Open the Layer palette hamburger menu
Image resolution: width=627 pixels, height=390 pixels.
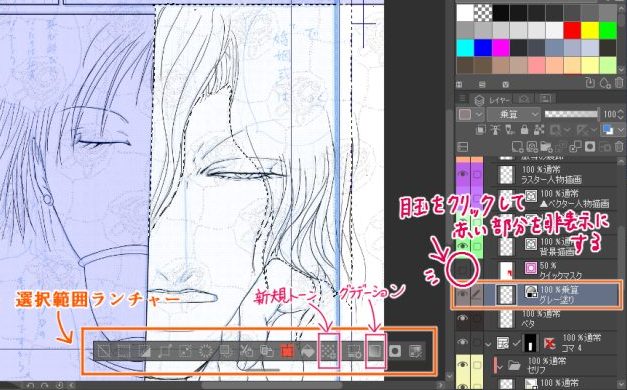coord(462,98)
